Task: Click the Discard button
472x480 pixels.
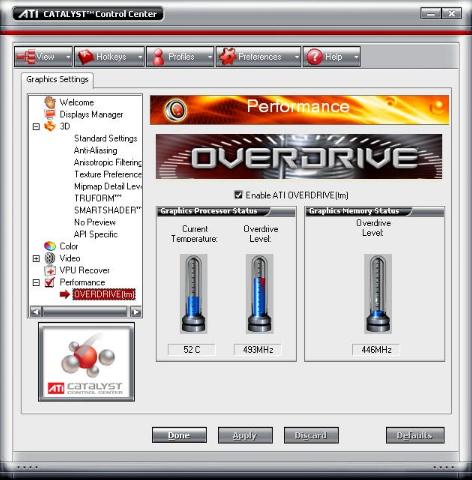Action: (311, 435)
